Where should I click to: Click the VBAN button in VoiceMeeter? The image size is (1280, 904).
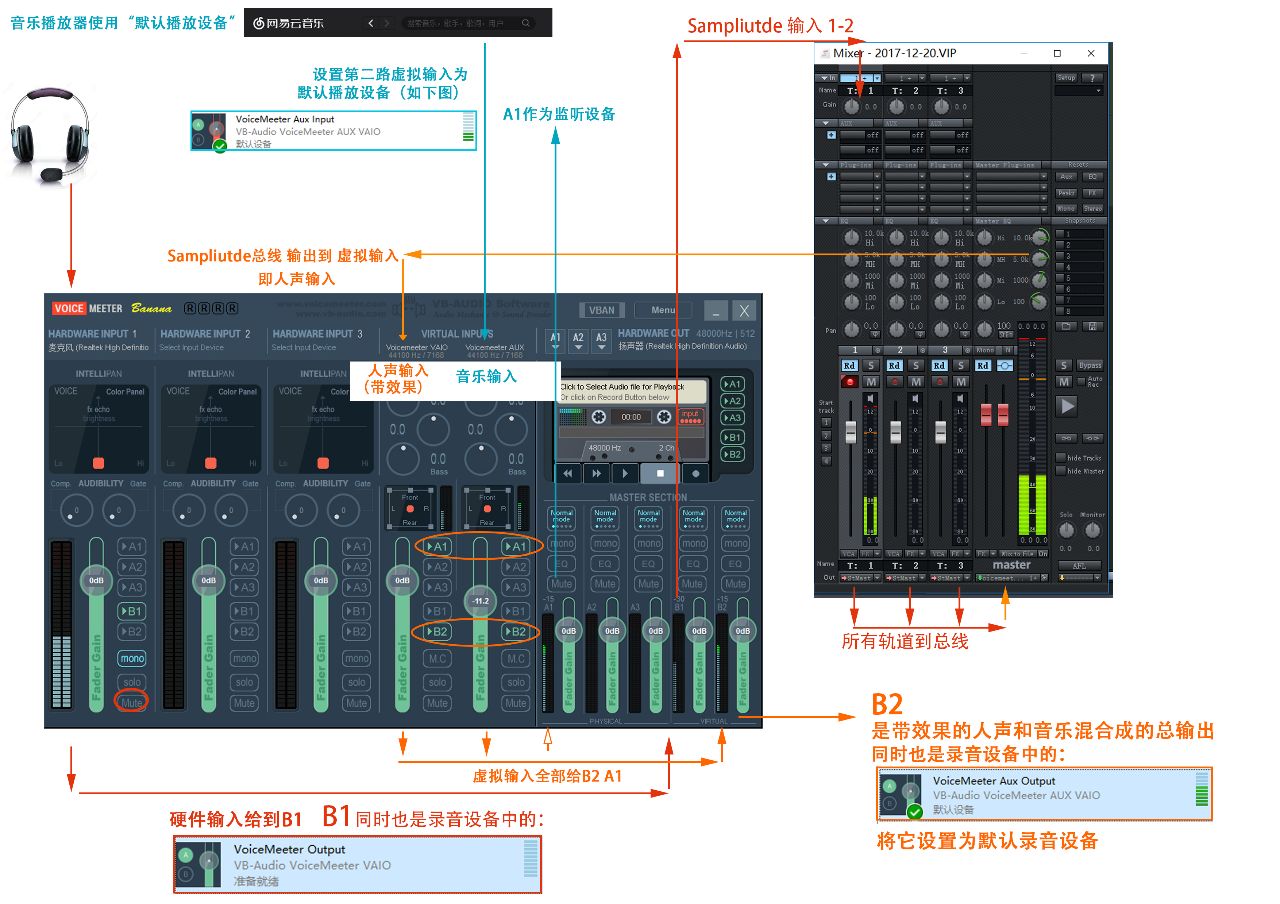click(x=601, y=310)
